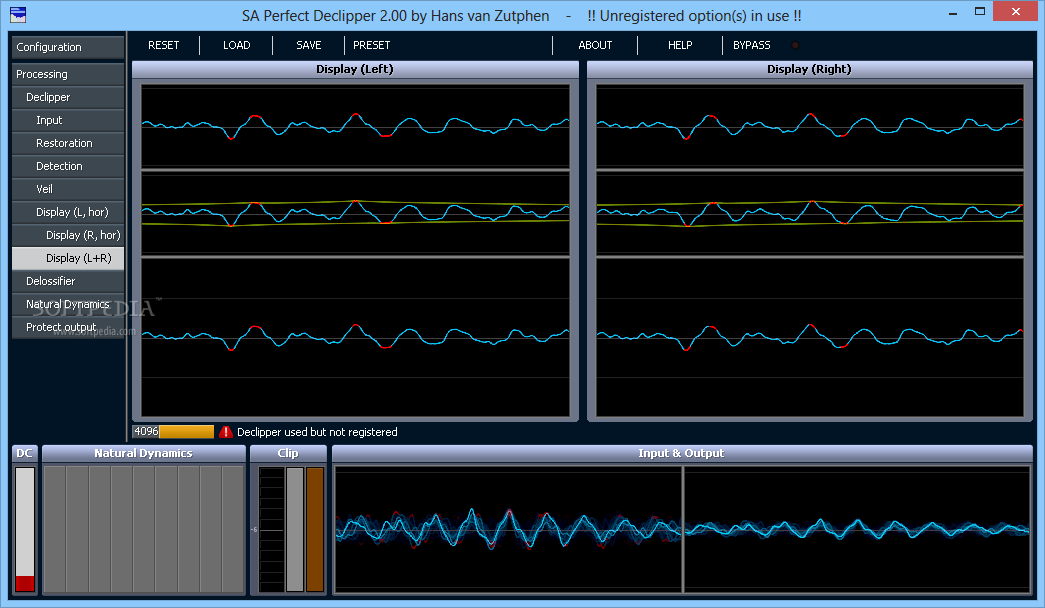The height and width of the screenshot is (608, 1045).
Task: Select the Veil item
Action: pyautogui.click(x=68, y=189)
